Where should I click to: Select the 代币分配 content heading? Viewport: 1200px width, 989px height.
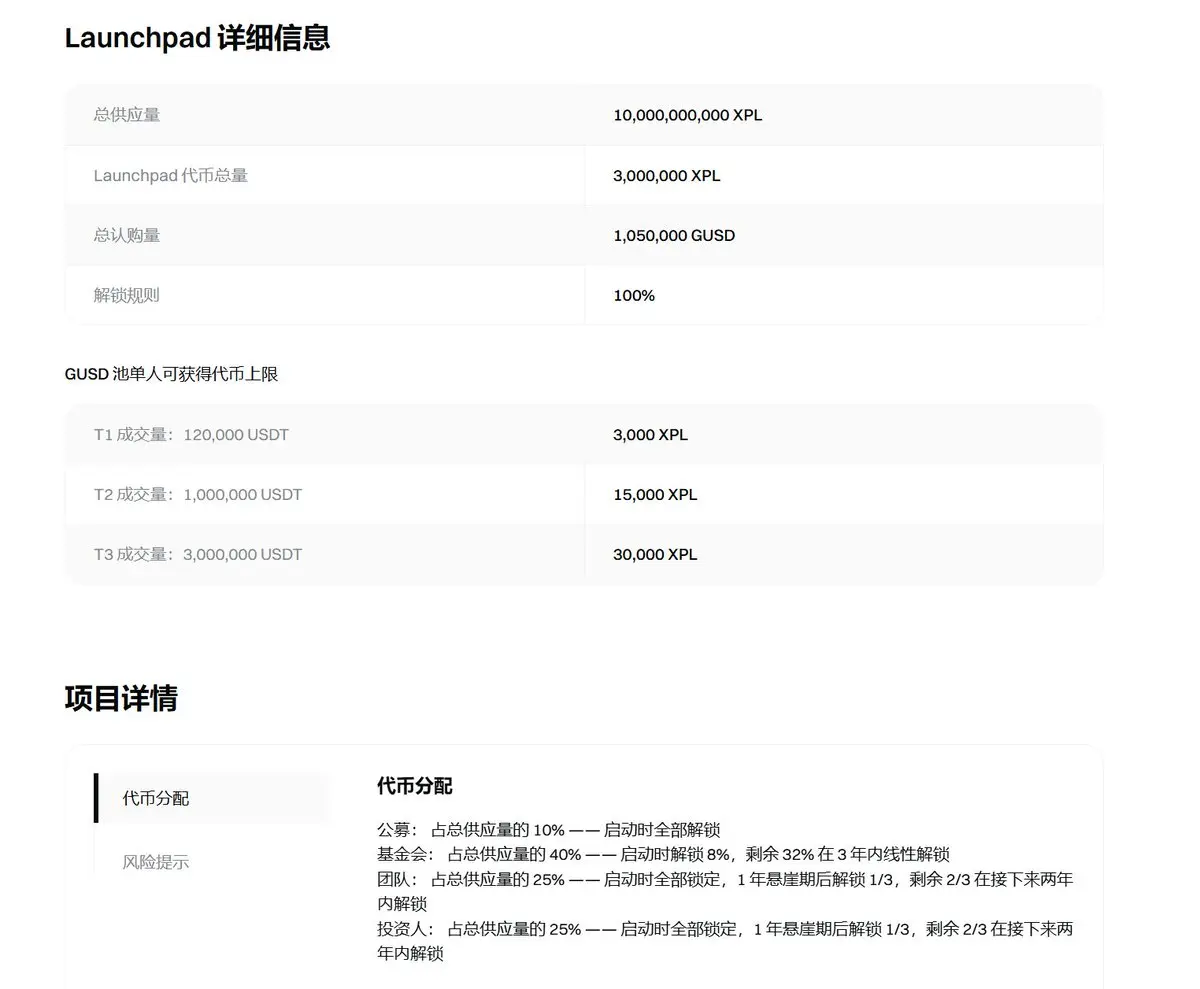point(415,786)
